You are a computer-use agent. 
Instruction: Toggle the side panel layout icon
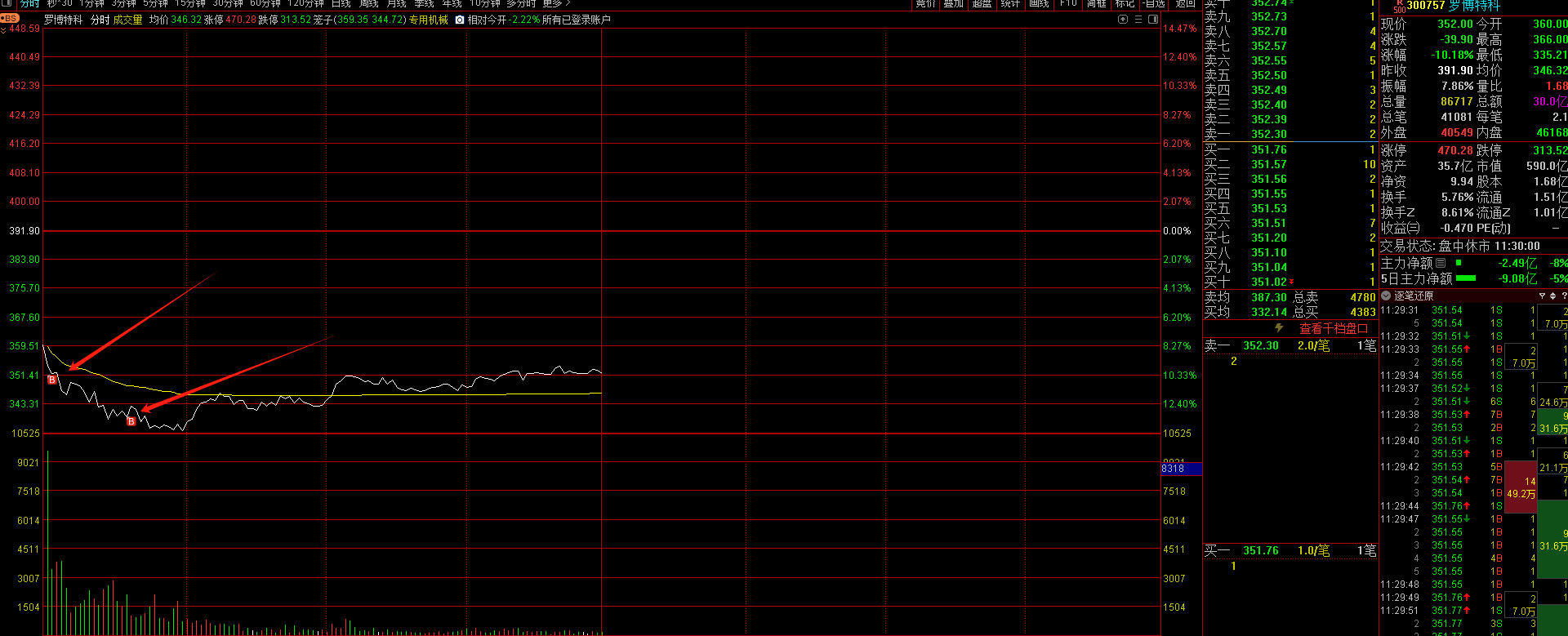pos(1153,20)
